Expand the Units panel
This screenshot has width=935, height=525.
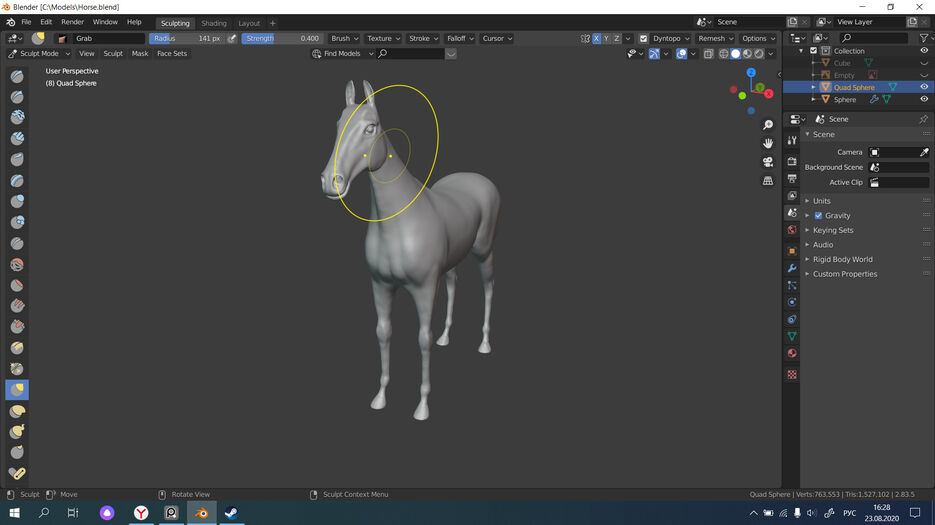(821, 201)
